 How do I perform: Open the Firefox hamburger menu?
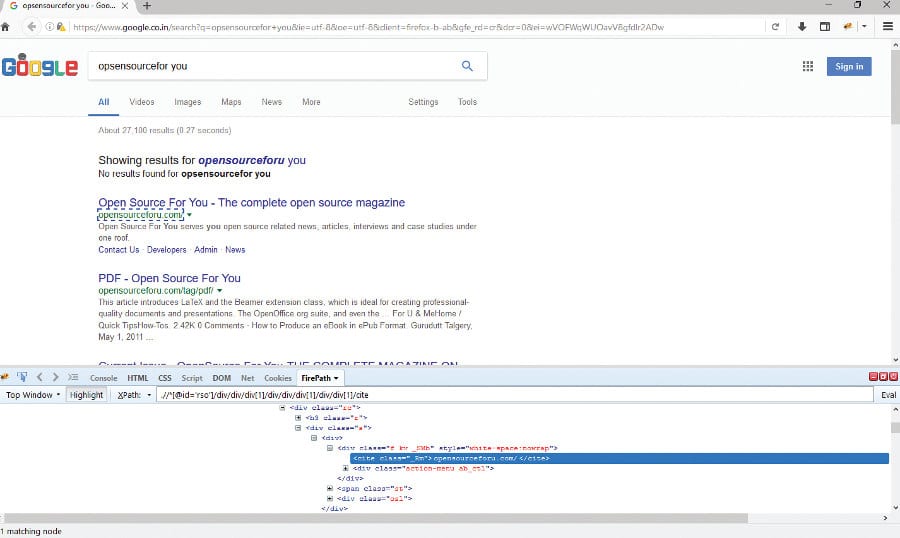pos(887,26)
